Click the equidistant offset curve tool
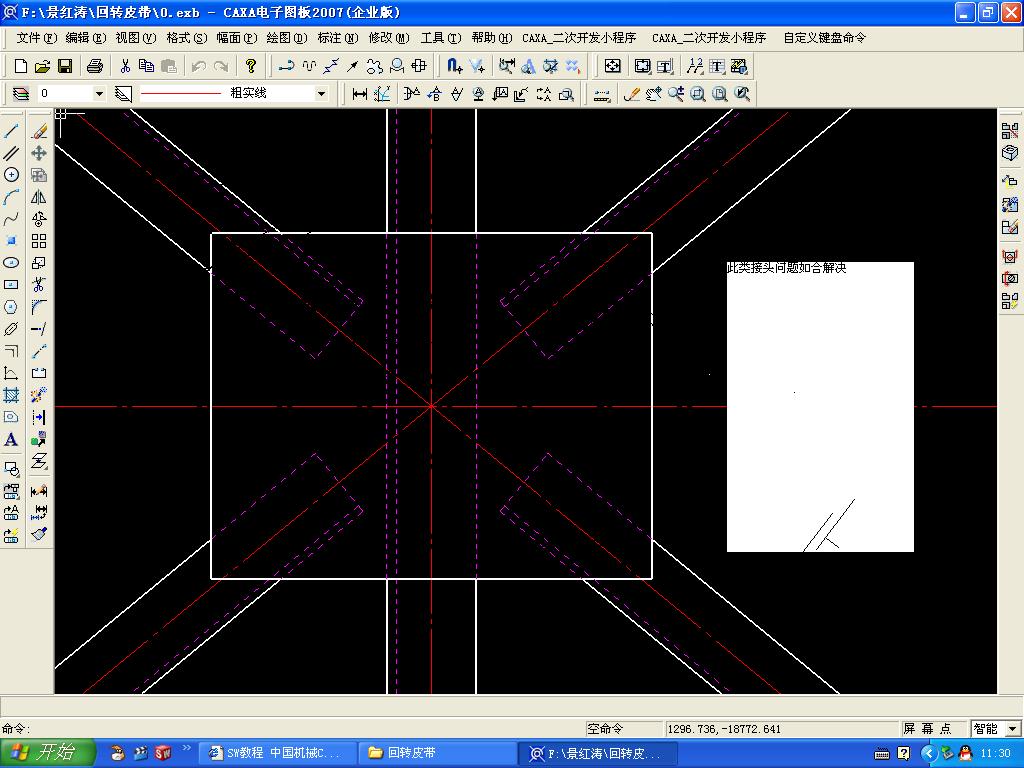This screenshot has height=768, width=1024. tap(11, 351)
